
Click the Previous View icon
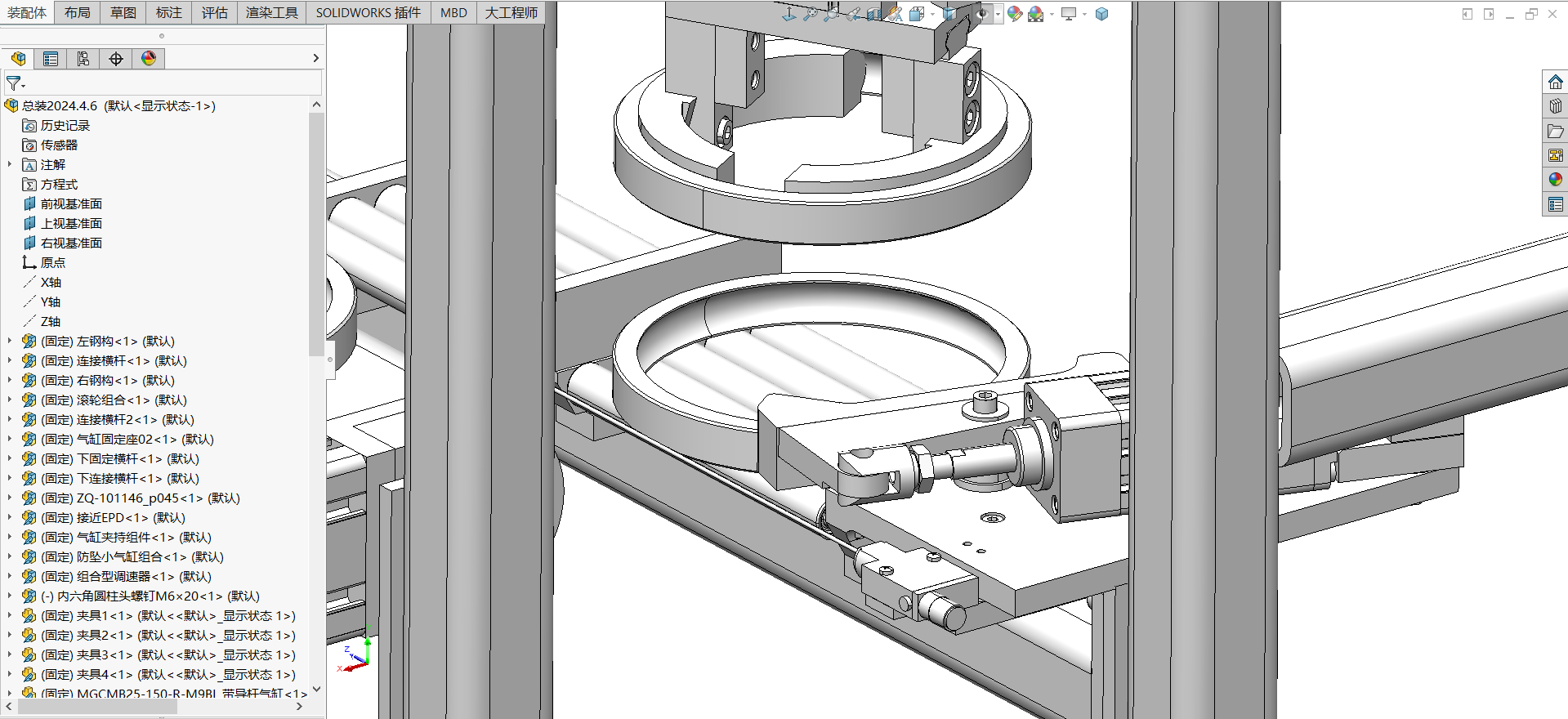pos(853,14)
